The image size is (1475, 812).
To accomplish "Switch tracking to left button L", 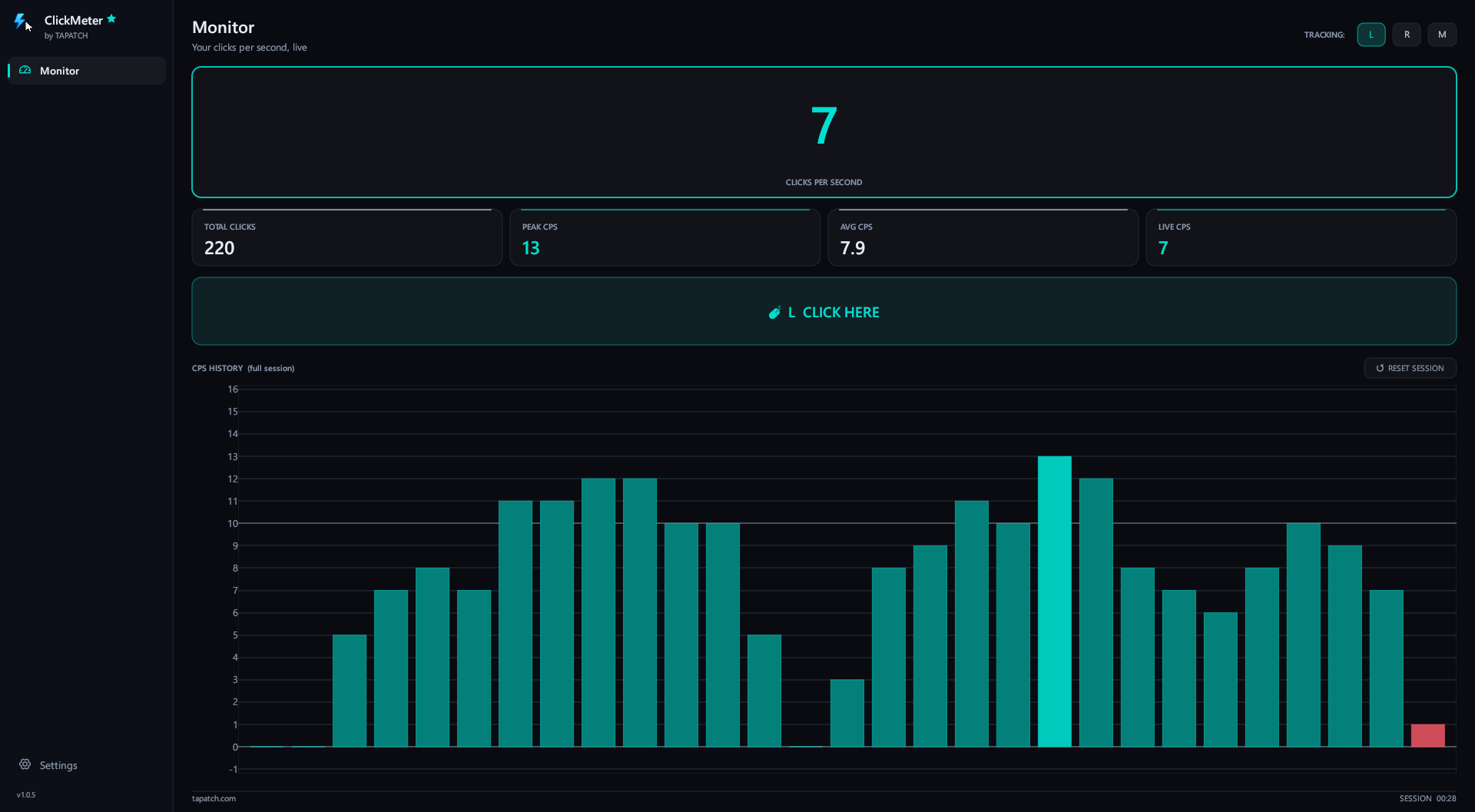I will coord(1371,35).
